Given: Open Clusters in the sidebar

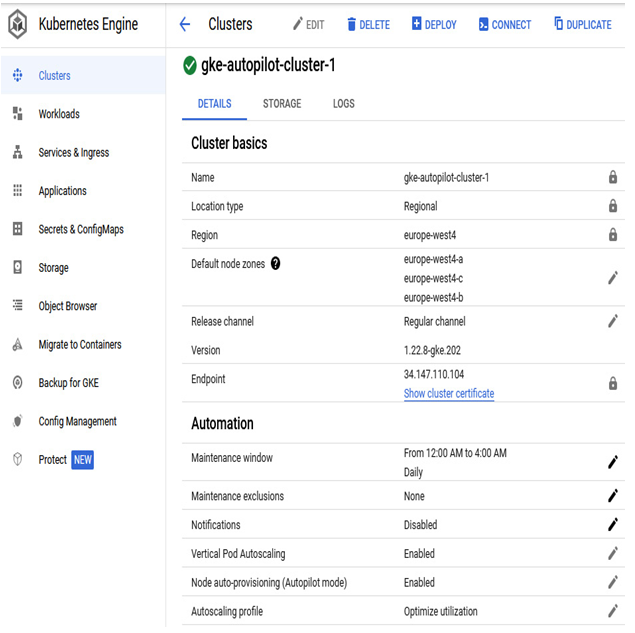Looking at the screenshot, I should coord(83,75).
